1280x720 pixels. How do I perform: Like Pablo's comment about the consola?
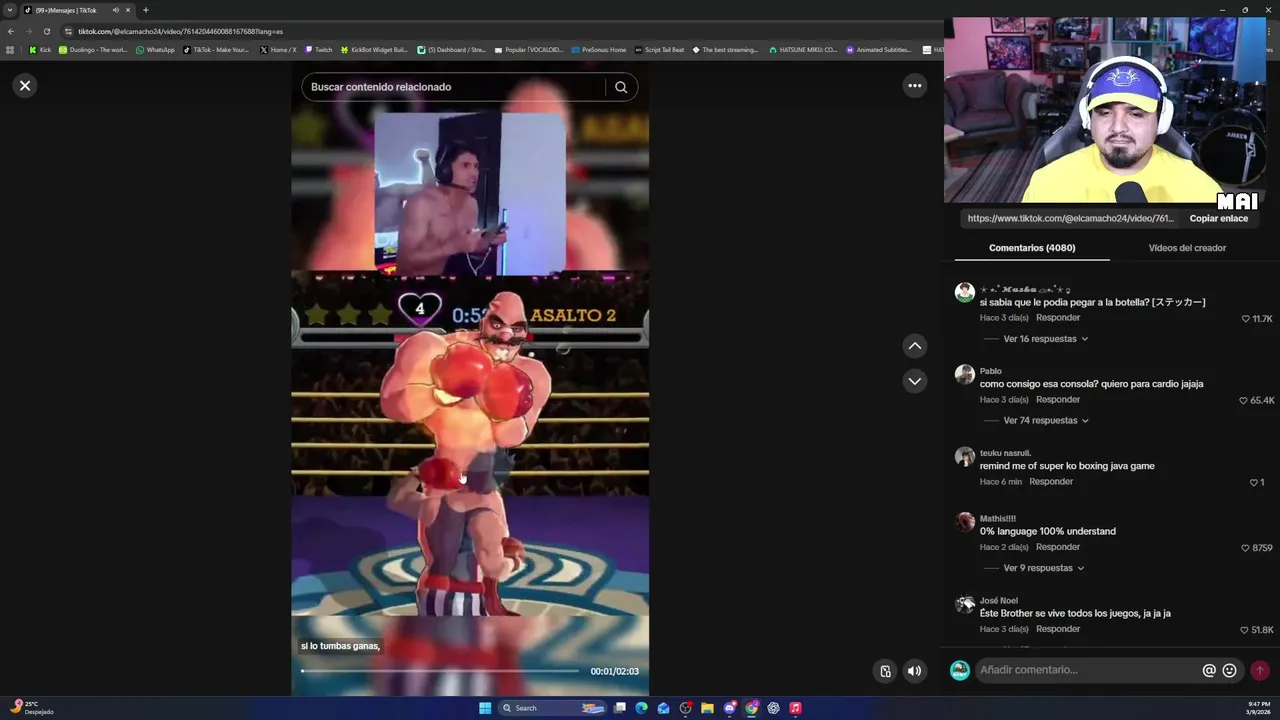(1243, 401)
